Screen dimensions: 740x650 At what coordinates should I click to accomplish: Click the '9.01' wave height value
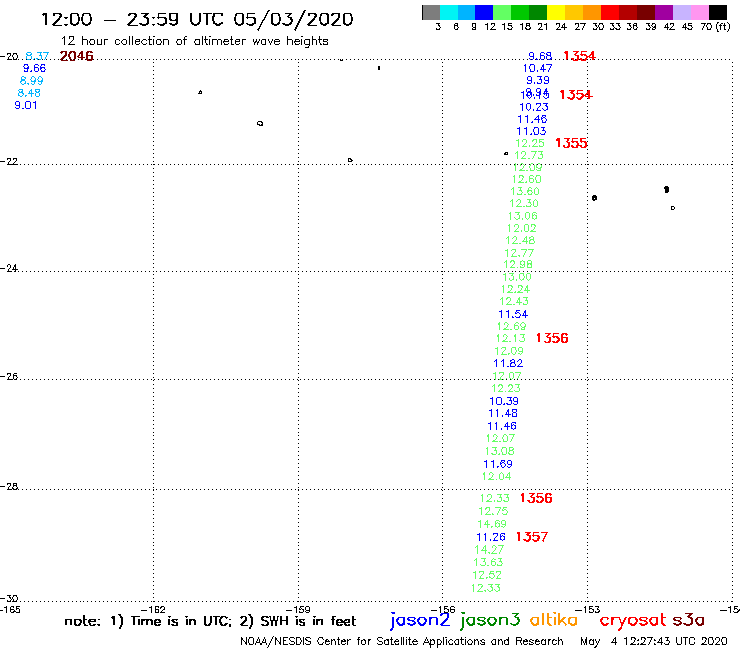click(26, 105)
